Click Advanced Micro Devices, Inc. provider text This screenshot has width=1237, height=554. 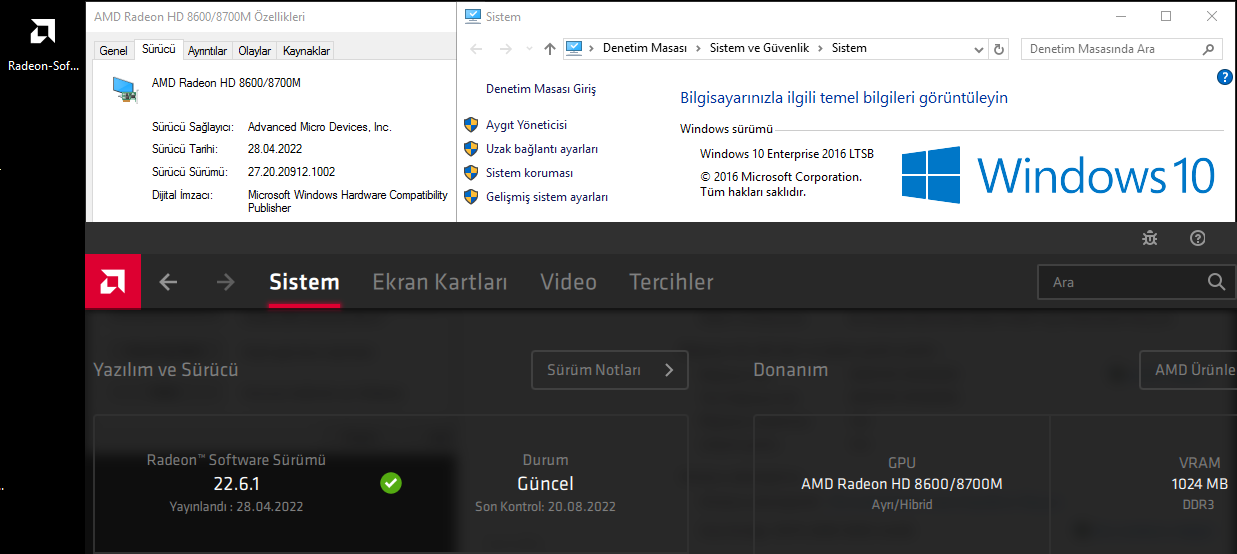click(319, 127)
